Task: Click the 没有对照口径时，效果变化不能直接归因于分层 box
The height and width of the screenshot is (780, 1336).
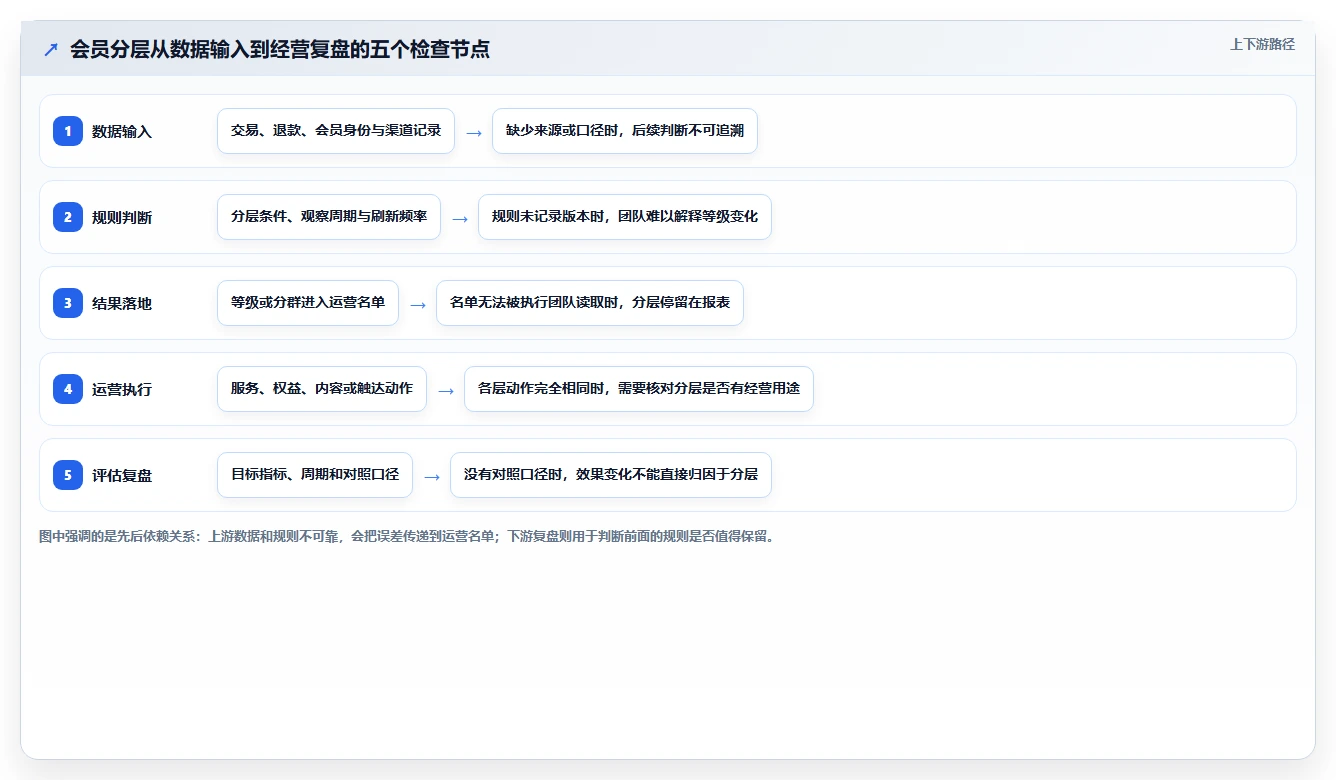Action: coord(611,475)
